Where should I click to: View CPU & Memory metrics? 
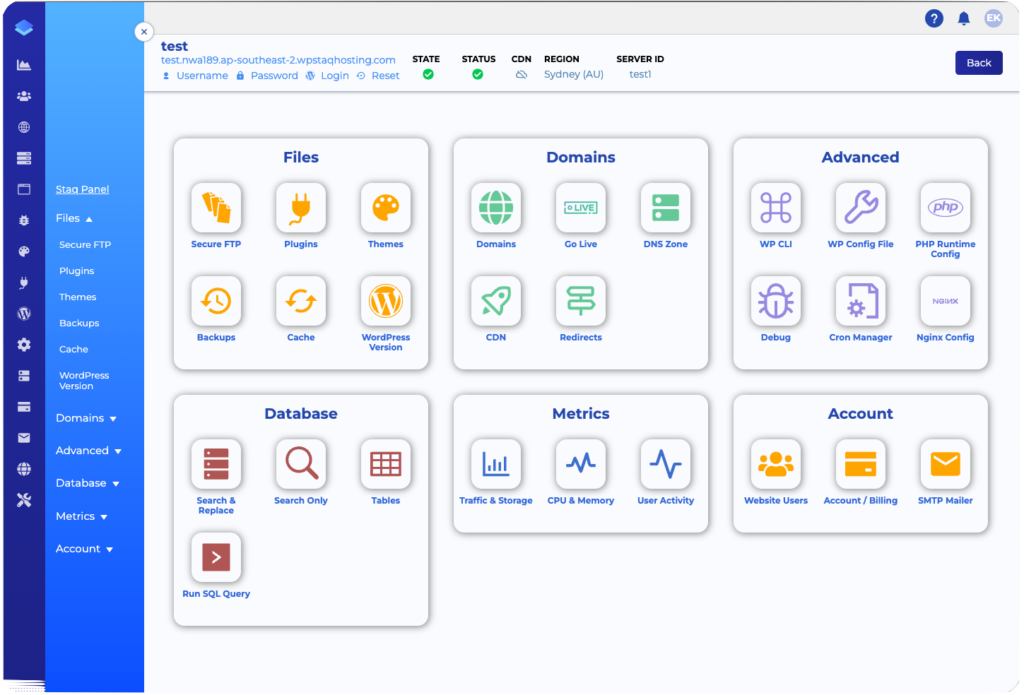click(x=580, y=463)
